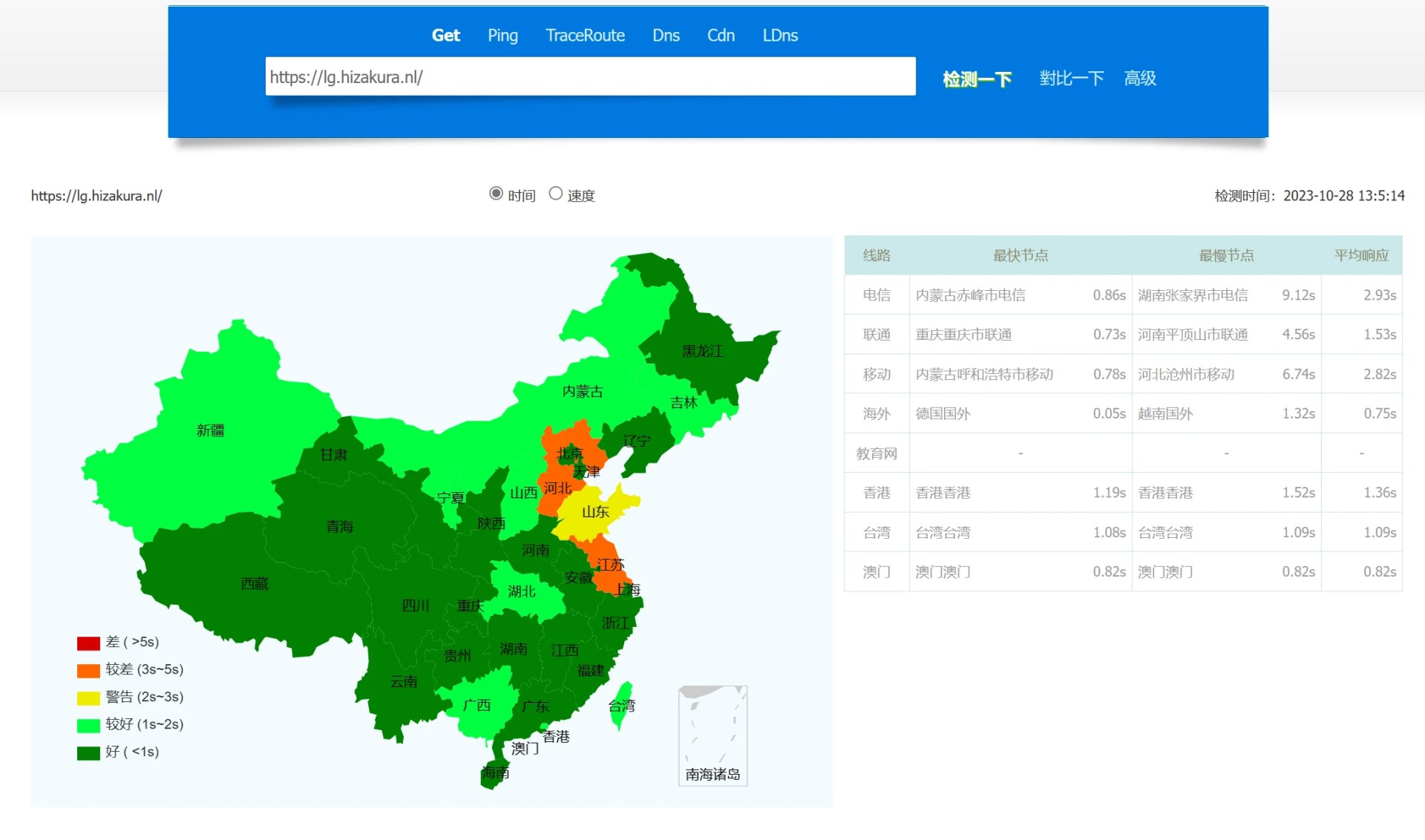Select the 速度 radio button
Screen dimensions: 1425x840
(x=555, y=194)
